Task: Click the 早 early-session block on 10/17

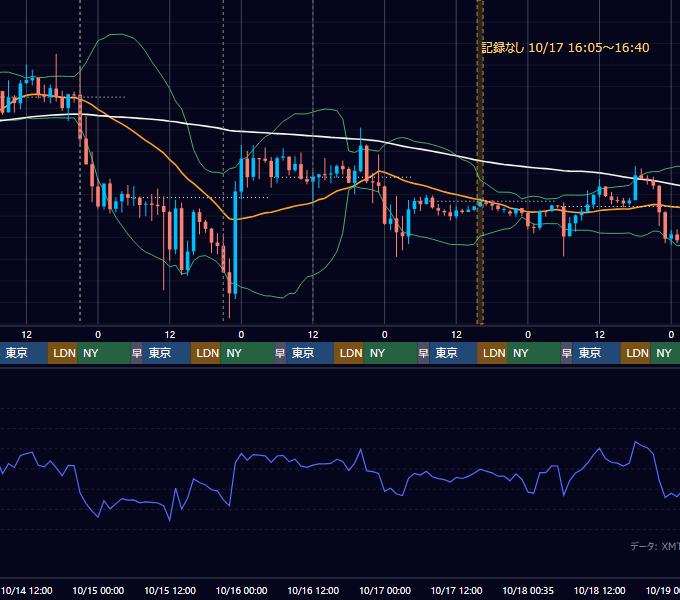Action: (424, 353)
